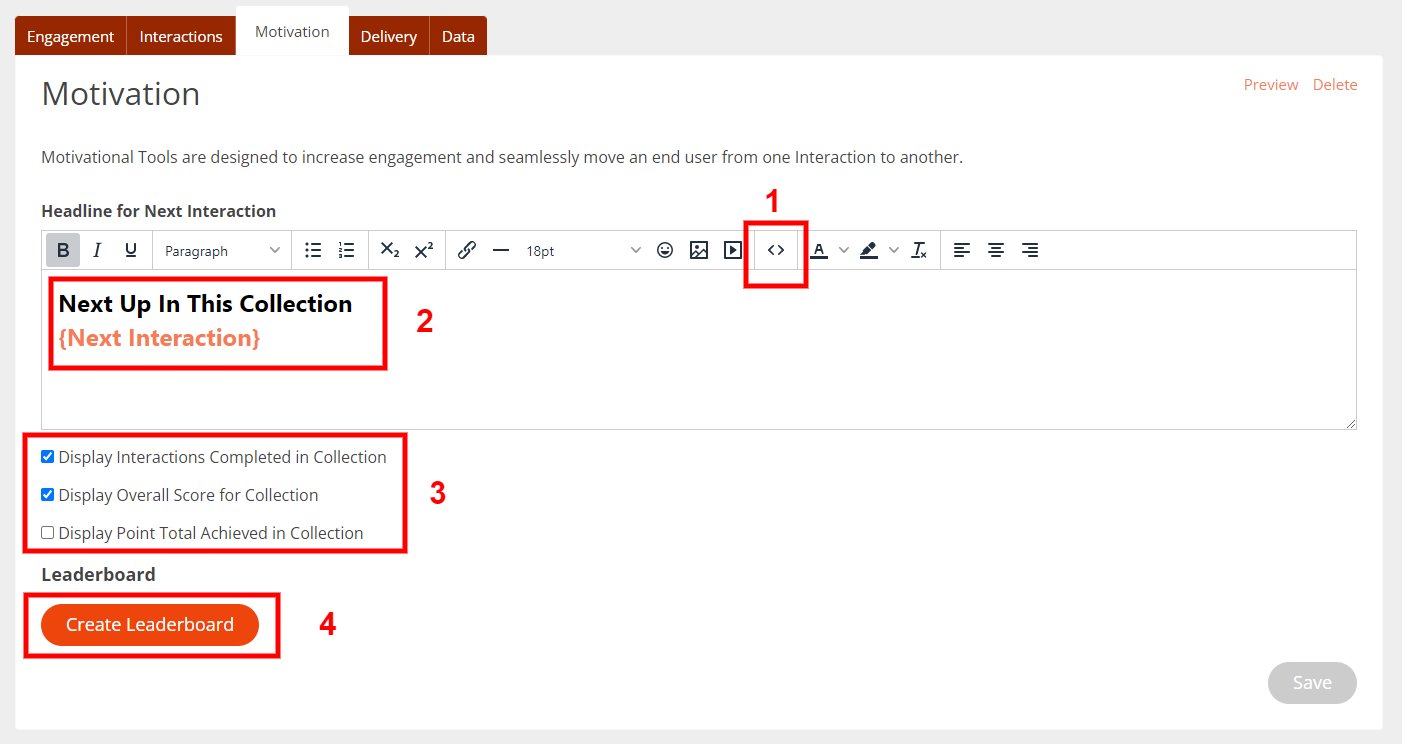1402x744 pixels.
Task: Select the Motivation tab
Action: (x=292, y=32)
